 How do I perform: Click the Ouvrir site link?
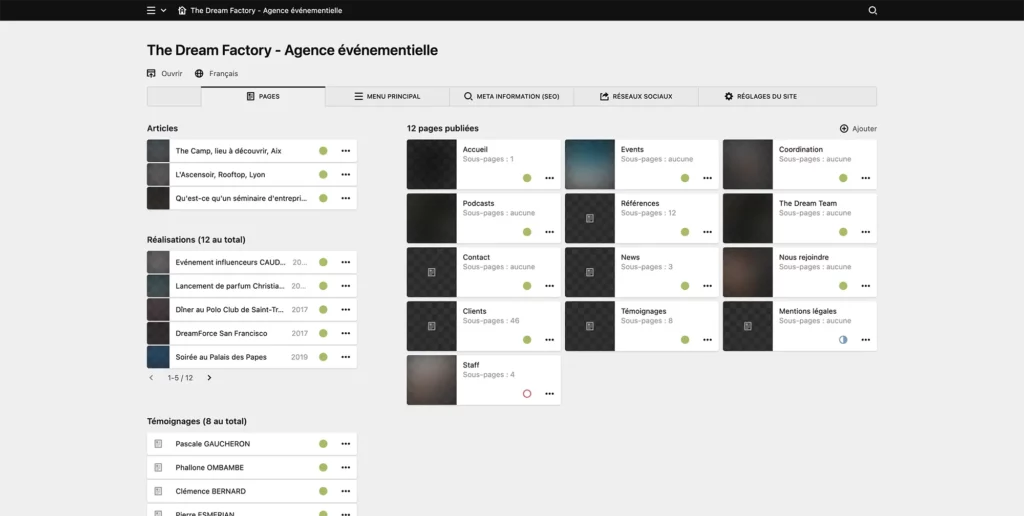pyautogui.click(x=165, y=74)
